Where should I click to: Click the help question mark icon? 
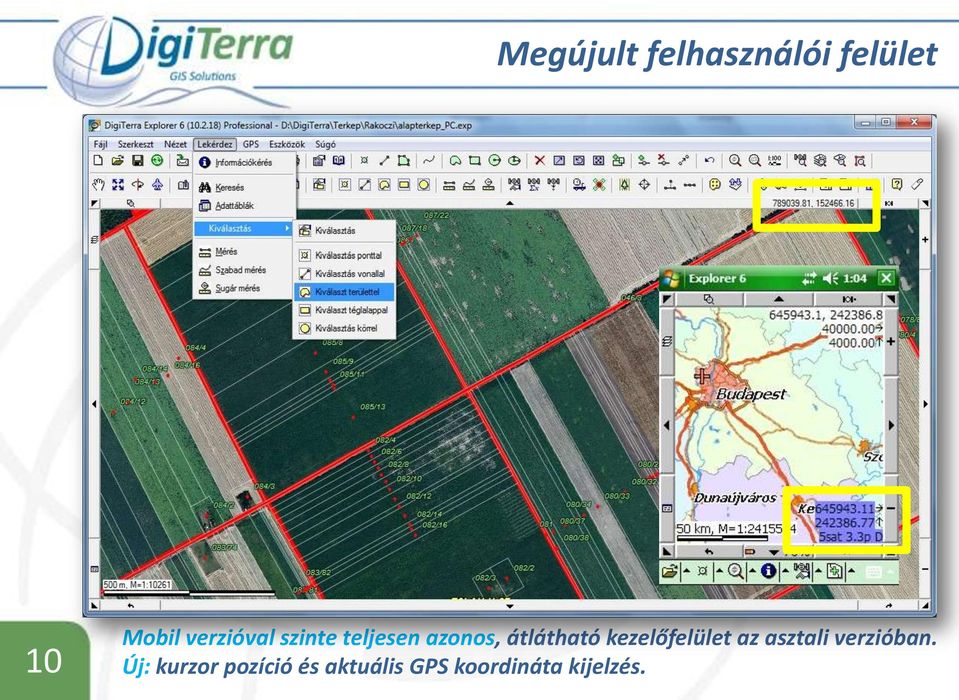[x=897, y=184]
